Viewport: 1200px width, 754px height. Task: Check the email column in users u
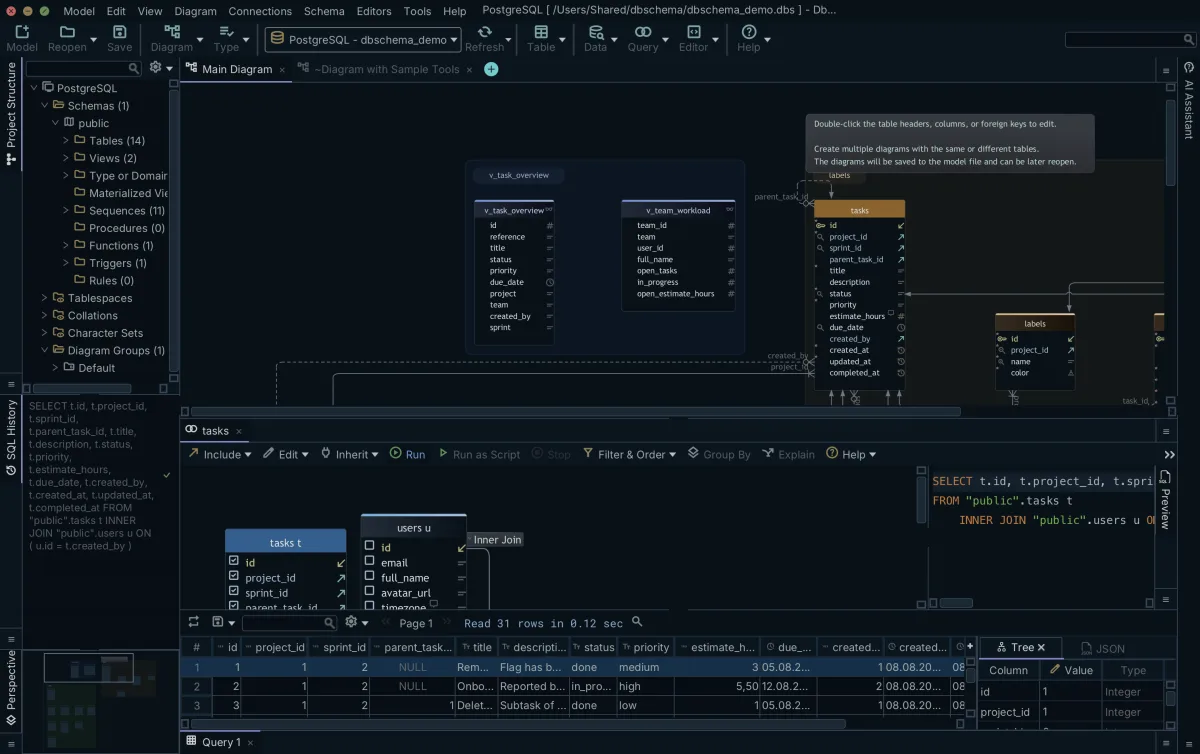[369, 562]
